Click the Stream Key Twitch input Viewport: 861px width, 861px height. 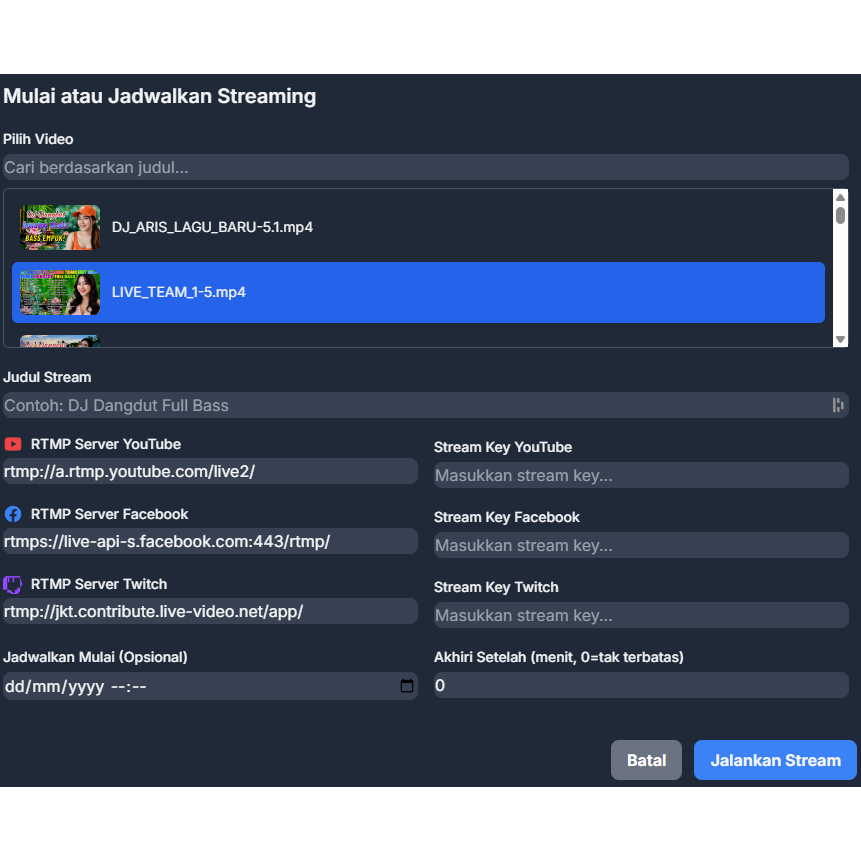(x=640, y=615)
